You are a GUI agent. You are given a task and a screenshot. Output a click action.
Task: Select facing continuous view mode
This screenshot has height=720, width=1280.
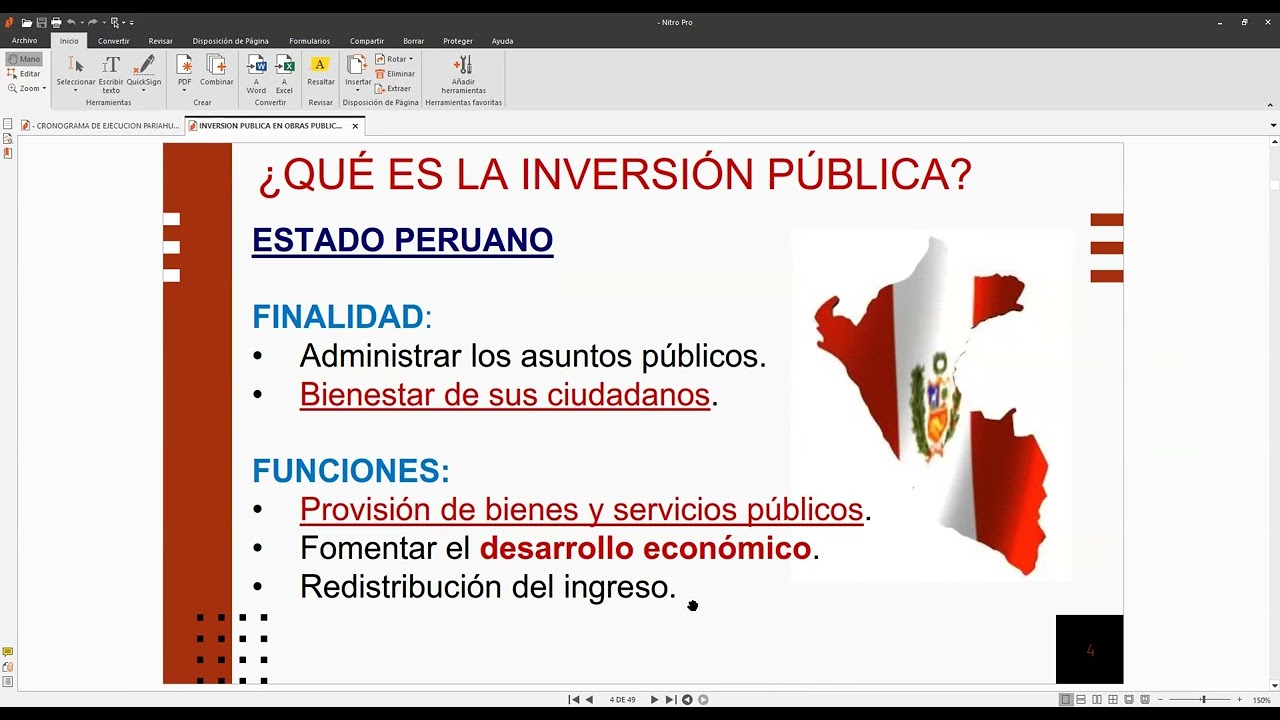pyautogui.click(x=1113, y=700)
